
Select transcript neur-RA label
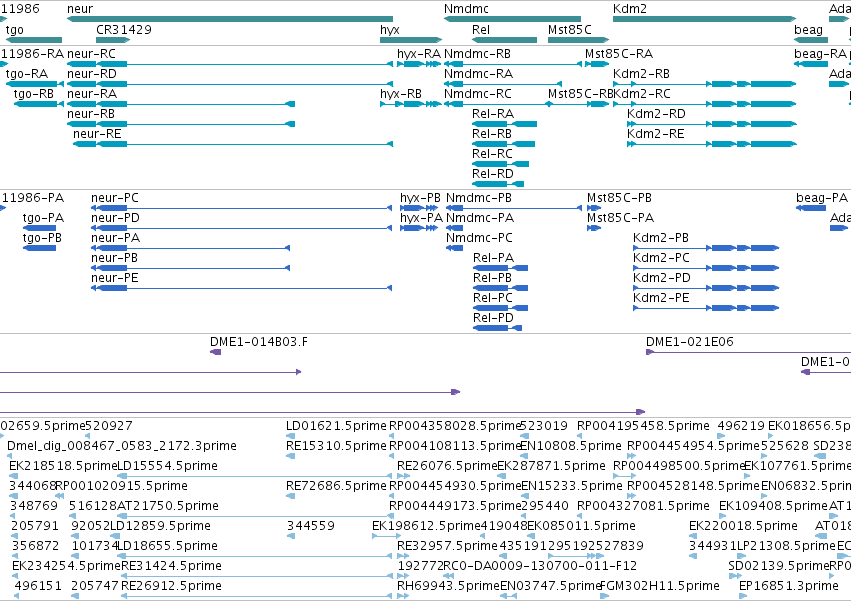pyautogui.click(x=92, y=94)
